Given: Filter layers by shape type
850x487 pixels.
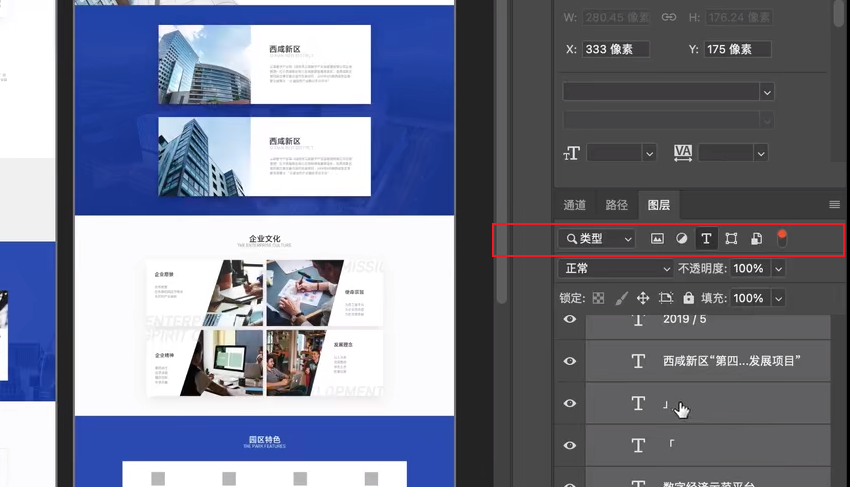Looking at the screenshot, I should (731, 239).
